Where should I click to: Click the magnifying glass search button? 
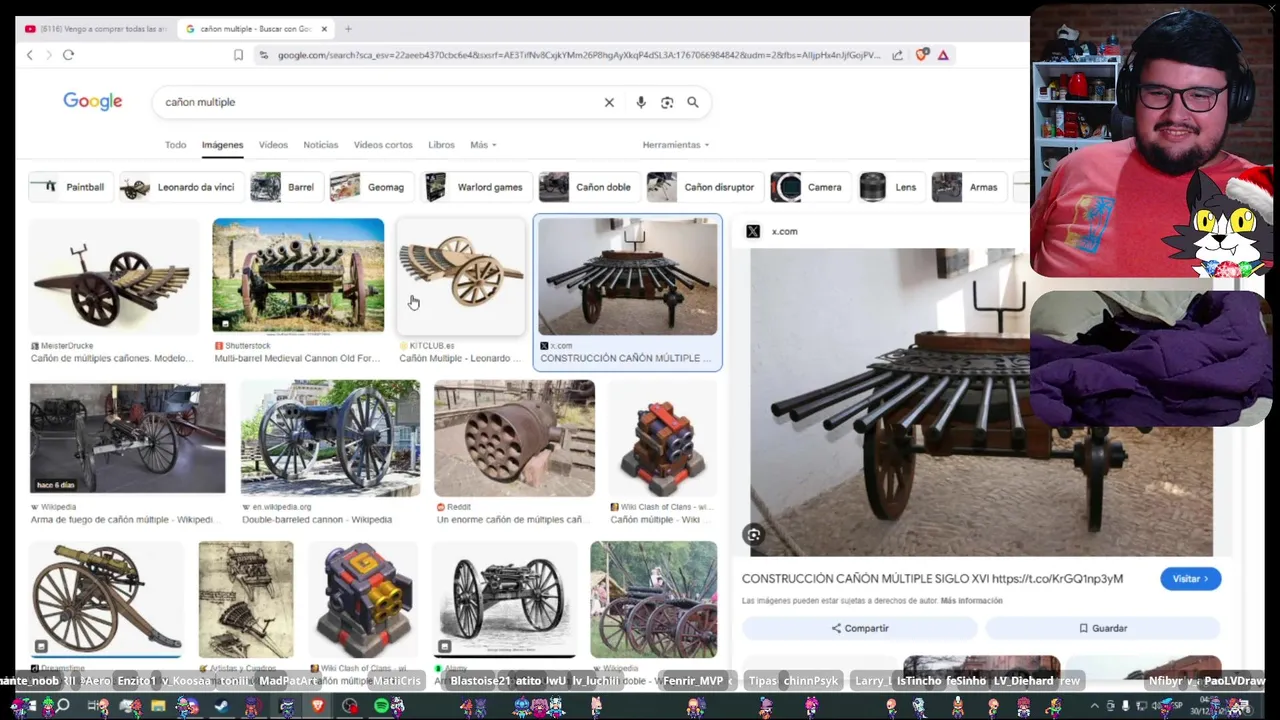coord(693,102)
